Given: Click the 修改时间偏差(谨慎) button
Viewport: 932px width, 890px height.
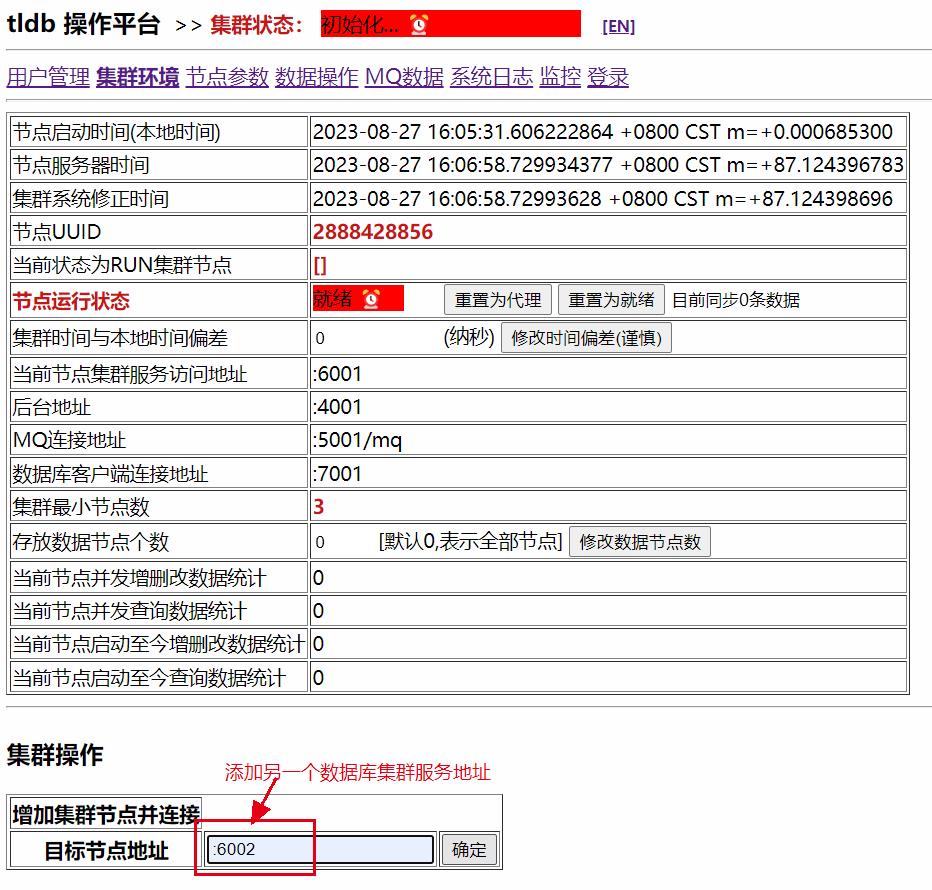Looking at the screenshot, I should click(586, 338).
